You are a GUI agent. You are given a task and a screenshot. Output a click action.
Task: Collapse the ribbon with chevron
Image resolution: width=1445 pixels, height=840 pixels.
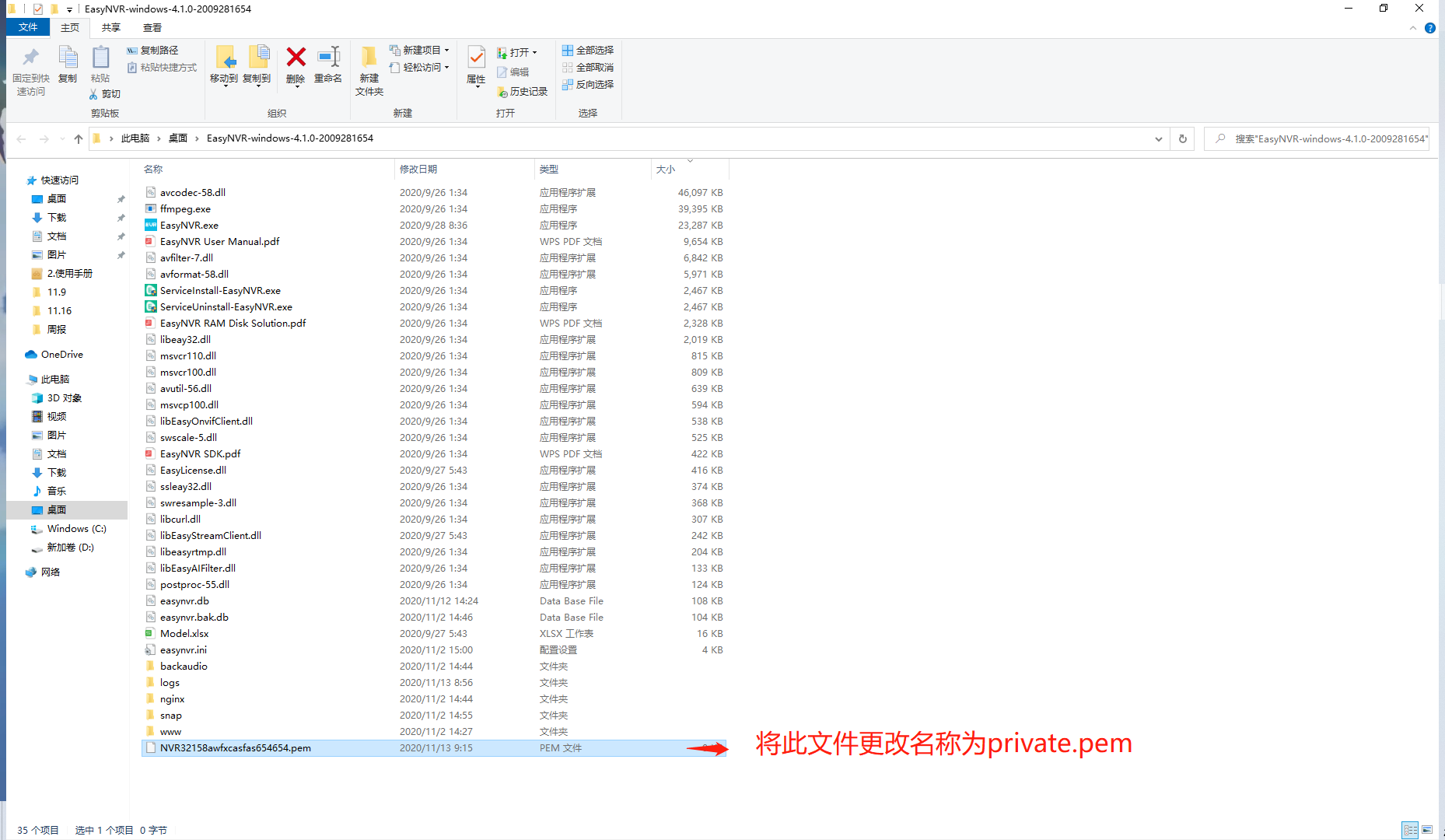(1413, 28)
